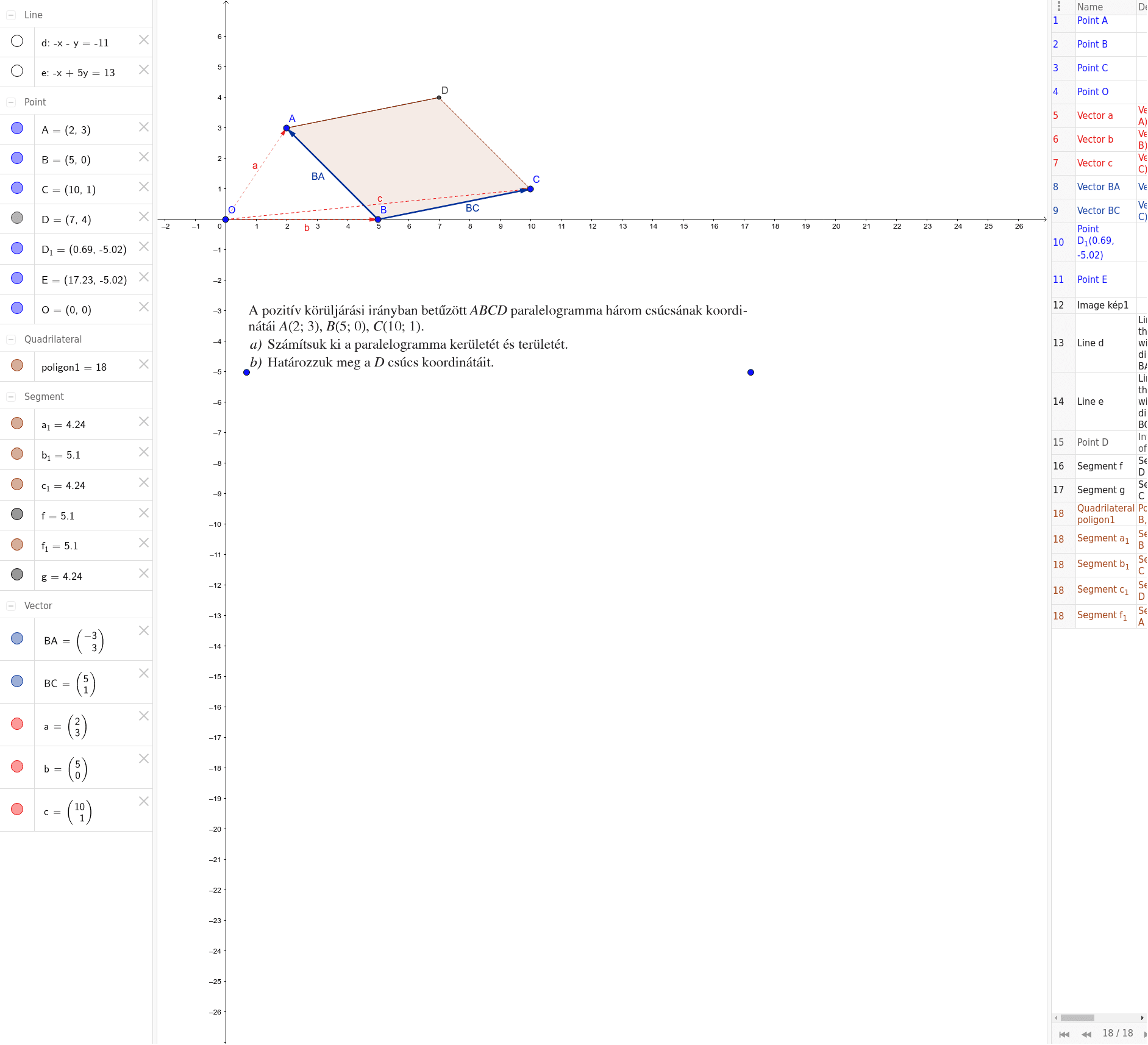The height and width of the screenshot is (1045, 1148).
Task: Click right arrow of protocol horizontal scrollbar
Action: [x=1142, y=1018]
